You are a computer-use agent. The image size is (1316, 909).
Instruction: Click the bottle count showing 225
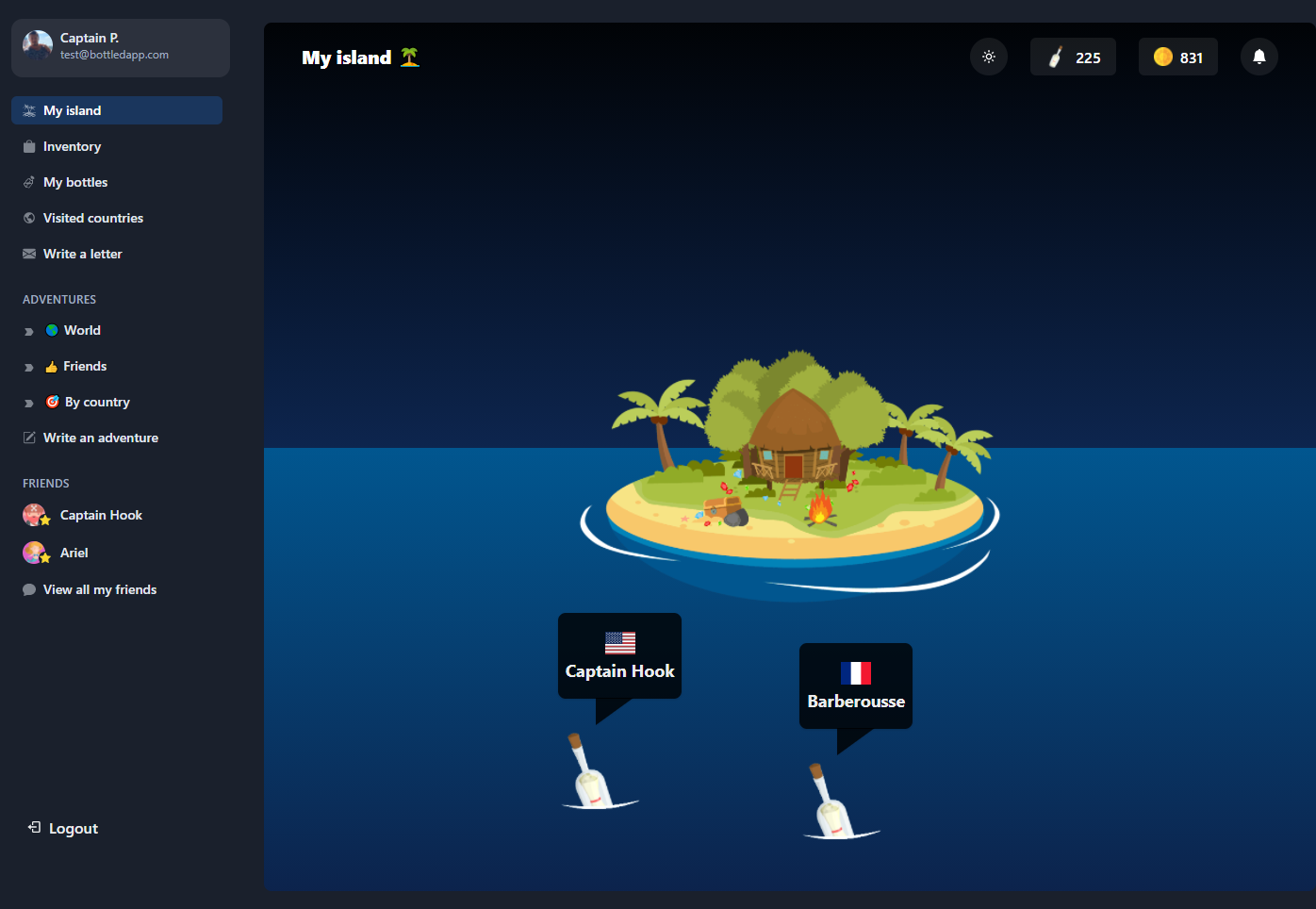(1073, 57)
